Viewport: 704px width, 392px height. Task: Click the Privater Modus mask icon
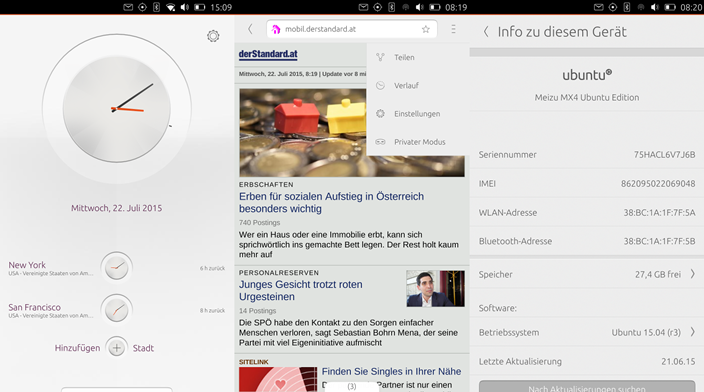380,142
